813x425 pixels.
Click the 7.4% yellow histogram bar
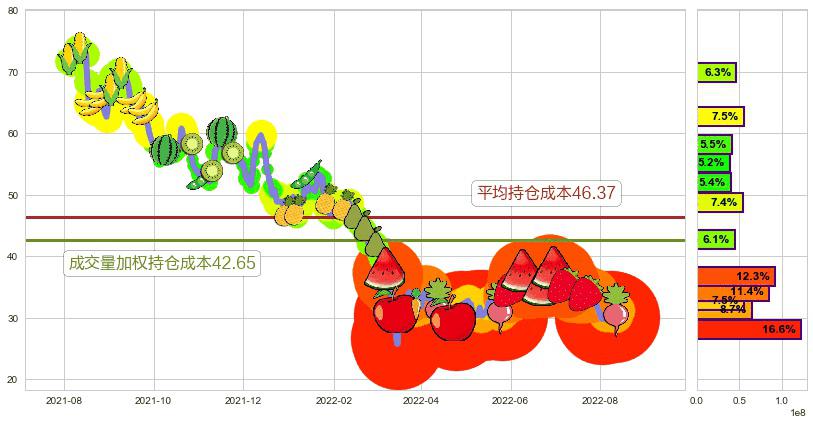(x=720, y=203)
